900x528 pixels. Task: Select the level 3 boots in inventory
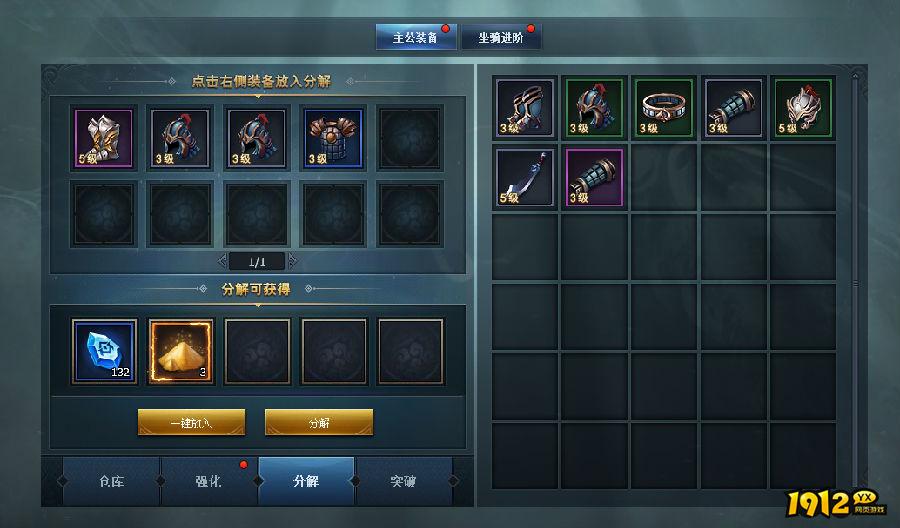pyautogui.click(x=525, y=108)
